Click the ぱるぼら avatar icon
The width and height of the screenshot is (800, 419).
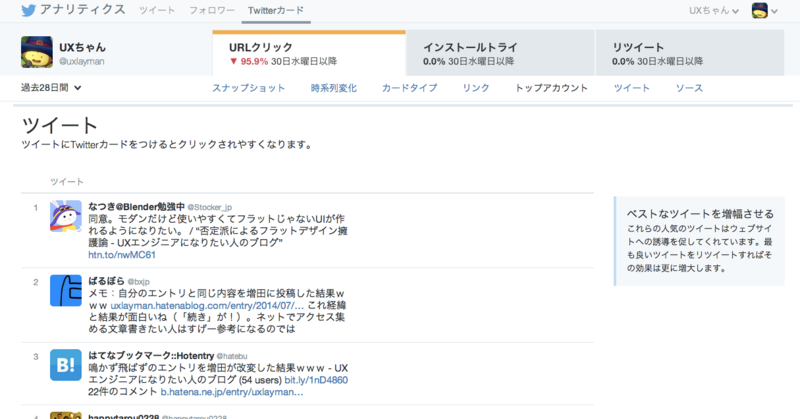point(66,290)
